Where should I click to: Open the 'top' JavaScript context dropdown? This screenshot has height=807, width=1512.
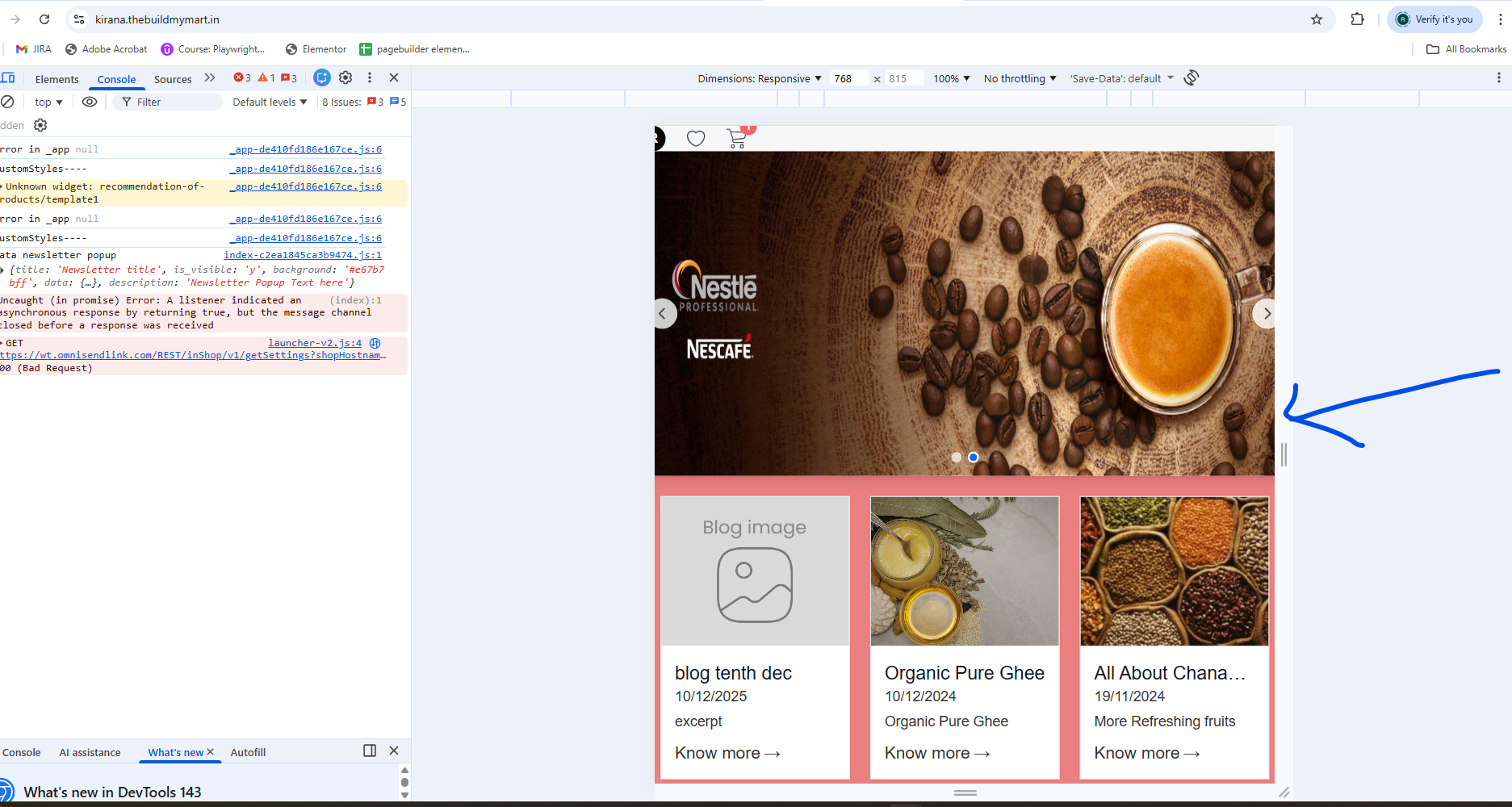click(48, 102)
